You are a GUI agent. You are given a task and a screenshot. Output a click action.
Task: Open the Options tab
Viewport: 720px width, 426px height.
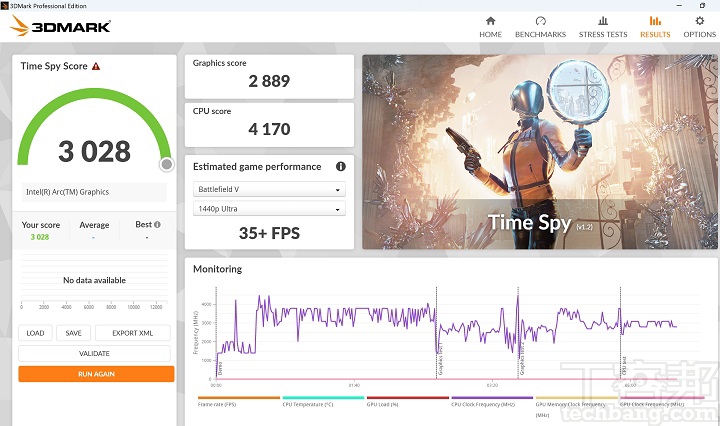tap(699, 27)
